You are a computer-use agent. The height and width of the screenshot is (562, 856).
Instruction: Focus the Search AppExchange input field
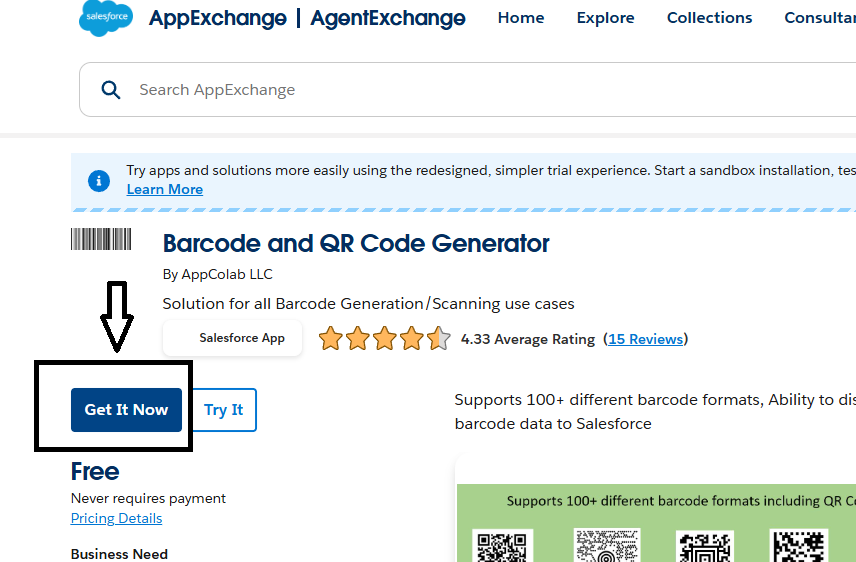pos(468,90)
